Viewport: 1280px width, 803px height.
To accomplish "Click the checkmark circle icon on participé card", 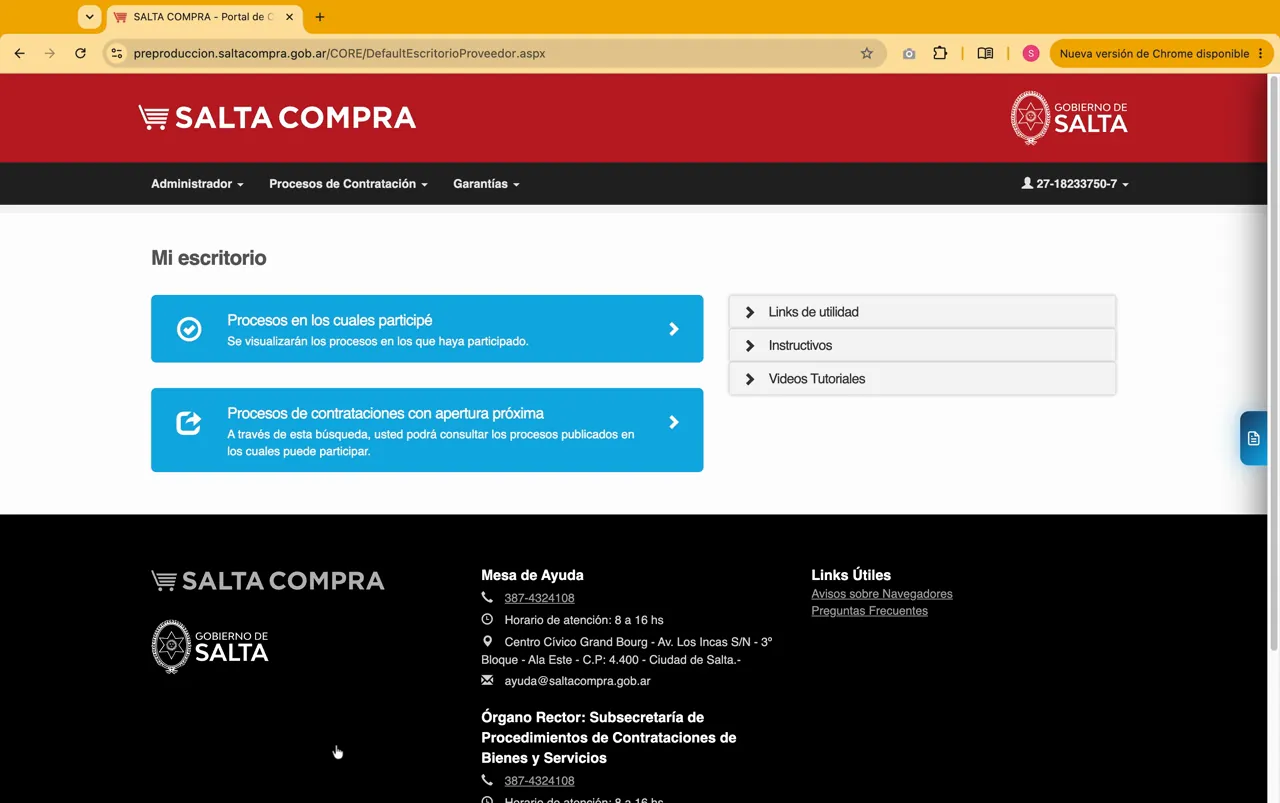I will (189, 329).
